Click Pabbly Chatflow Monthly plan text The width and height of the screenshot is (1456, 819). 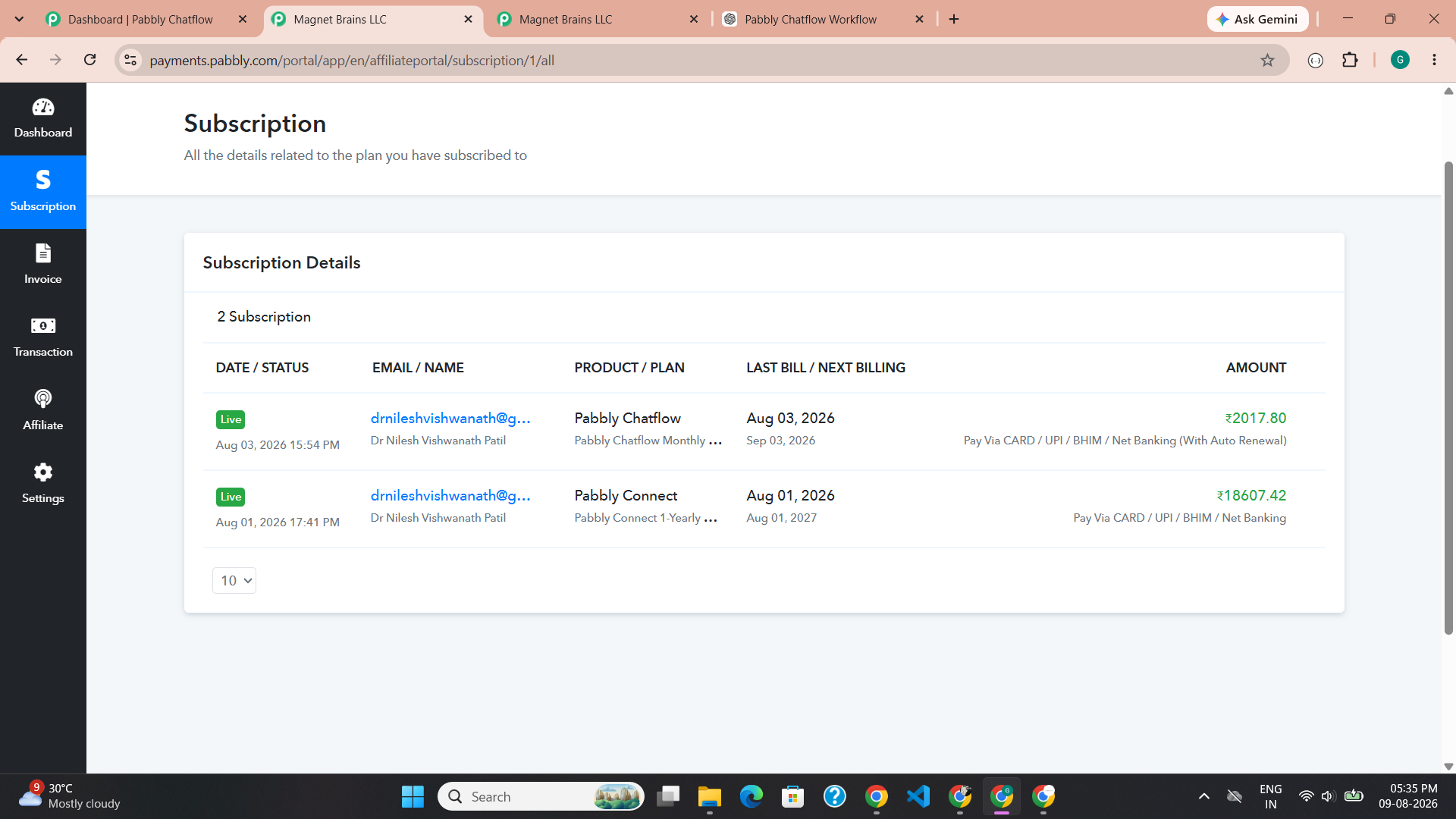[648, 441]
